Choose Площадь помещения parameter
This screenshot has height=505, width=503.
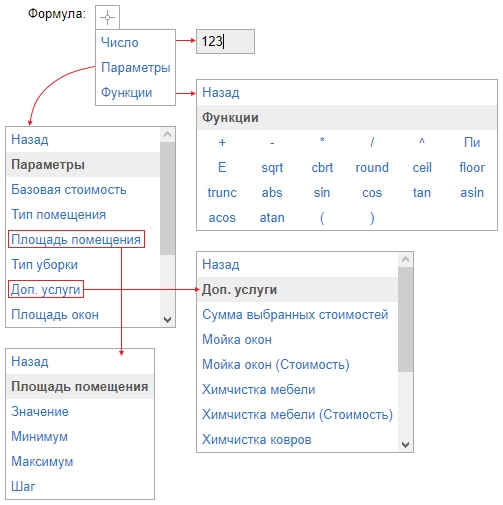[x=76, y=239]
